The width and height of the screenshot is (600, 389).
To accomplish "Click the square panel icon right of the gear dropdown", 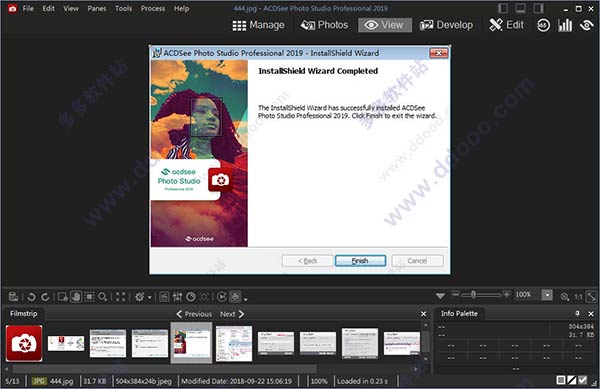I will click(164, 297).
